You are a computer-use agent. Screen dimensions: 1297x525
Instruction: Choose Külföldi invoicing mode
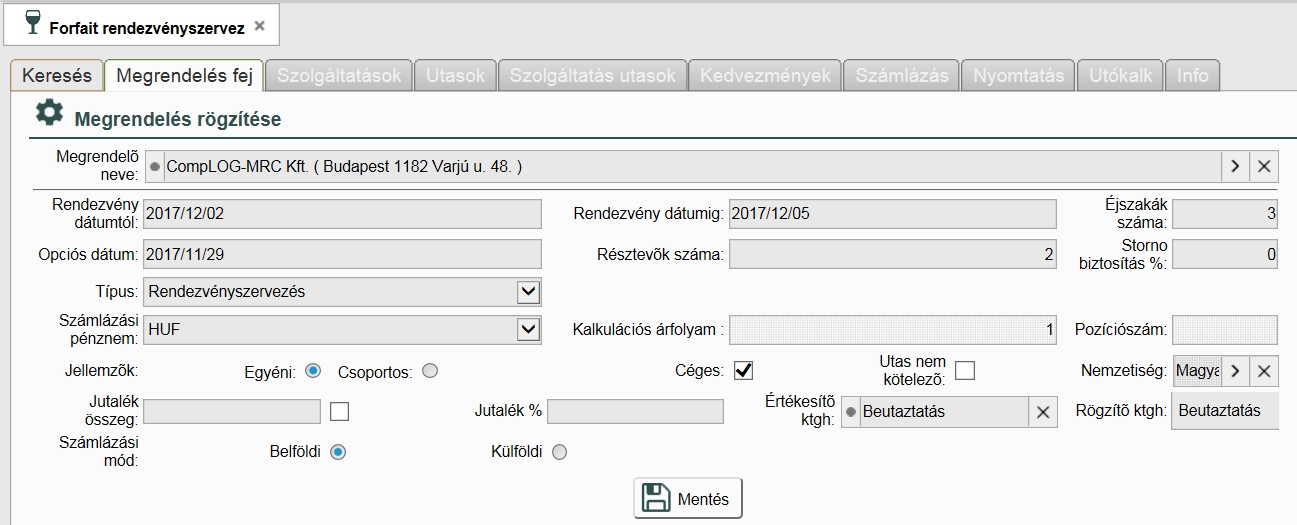click(559, 452)
